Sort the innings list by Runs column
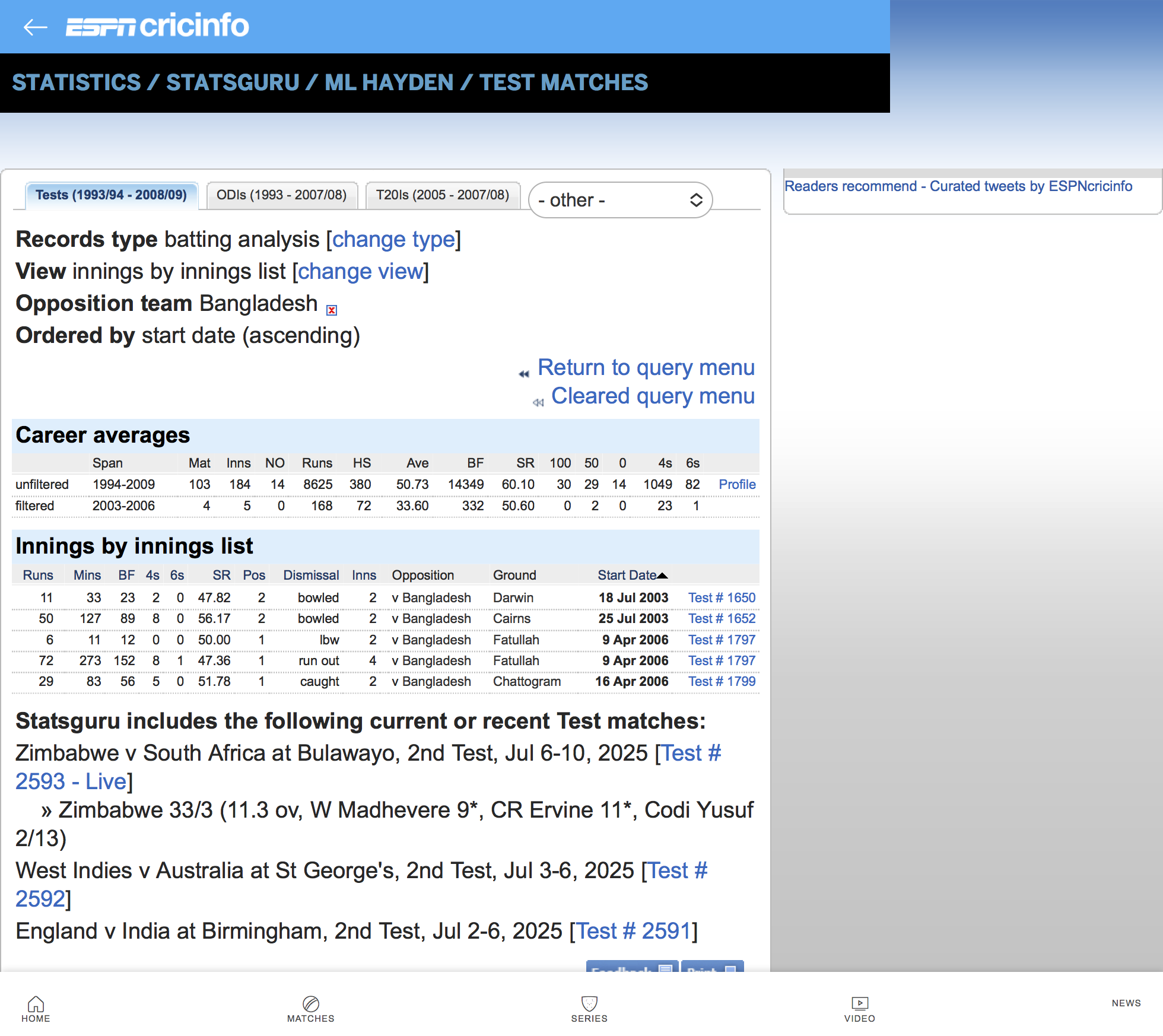This screenshot has width=1163, height=1036. tap(38, 575)
